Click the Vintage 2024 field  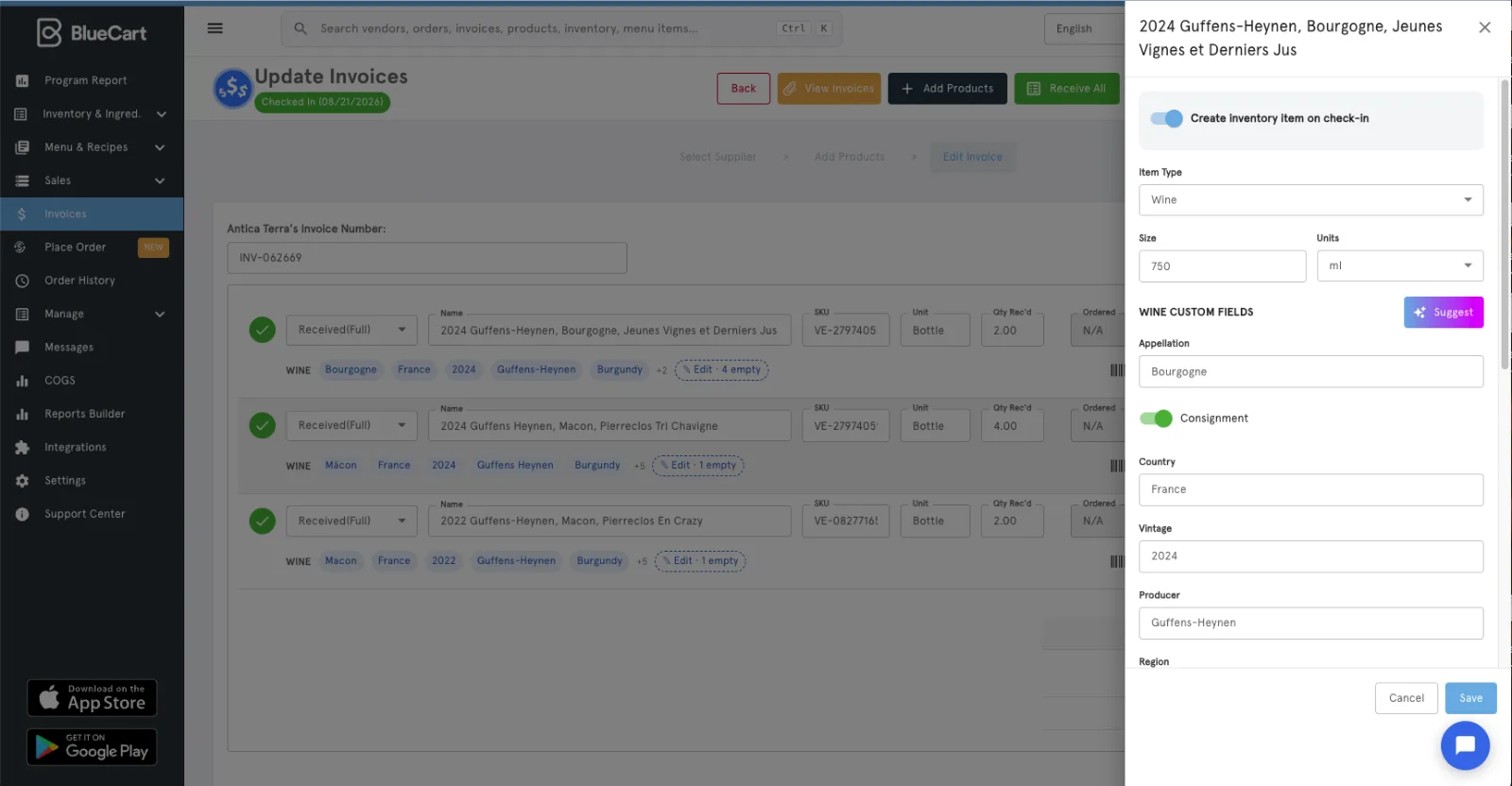(1311, 556)
